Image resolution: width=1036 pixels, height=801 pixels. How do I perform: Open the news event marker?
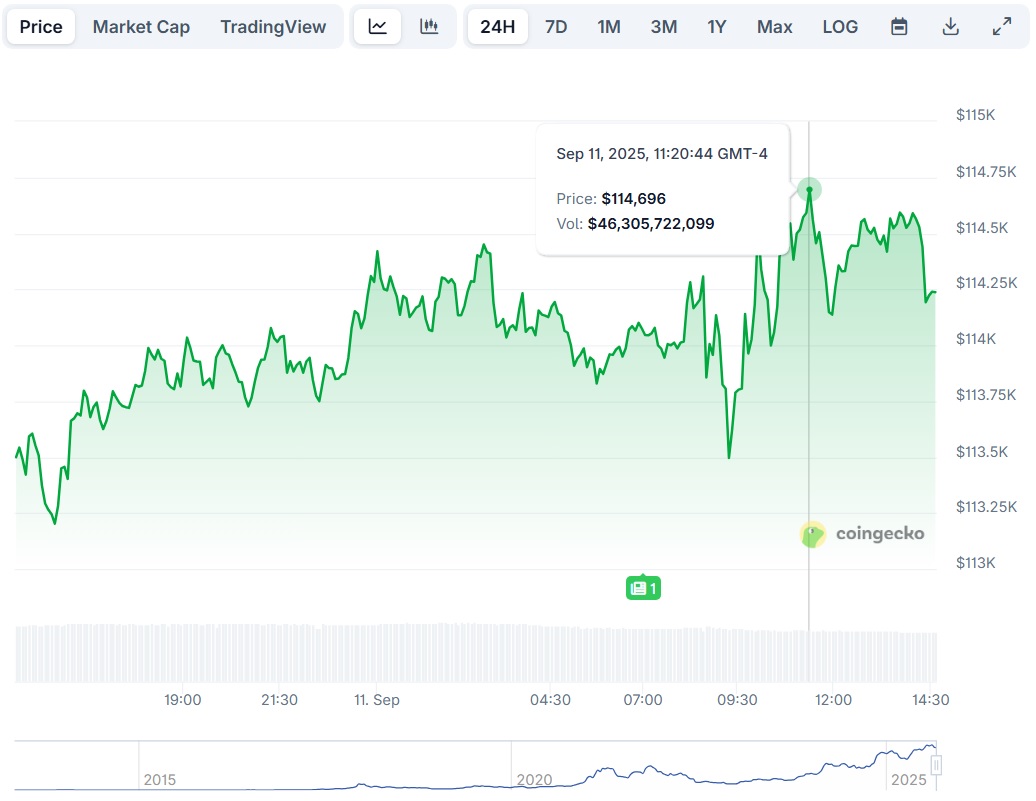643,588
